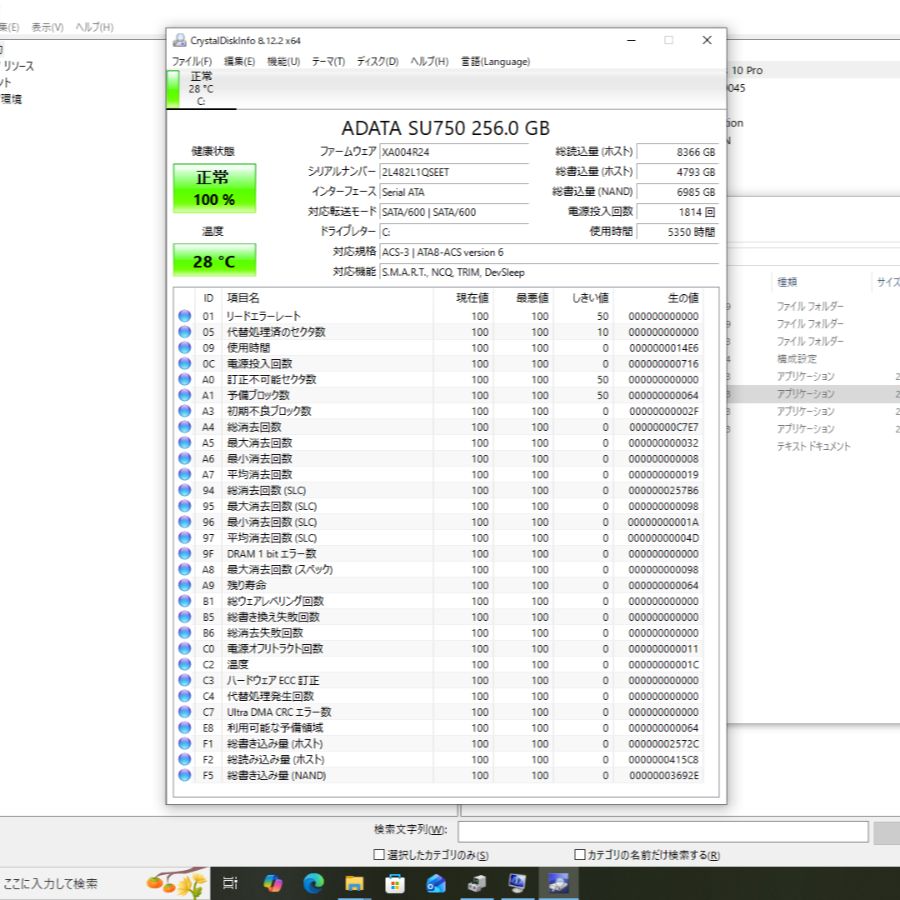Click the Windows taskbar search box
This screenshot has width=900, height=900.
[70, 883]
